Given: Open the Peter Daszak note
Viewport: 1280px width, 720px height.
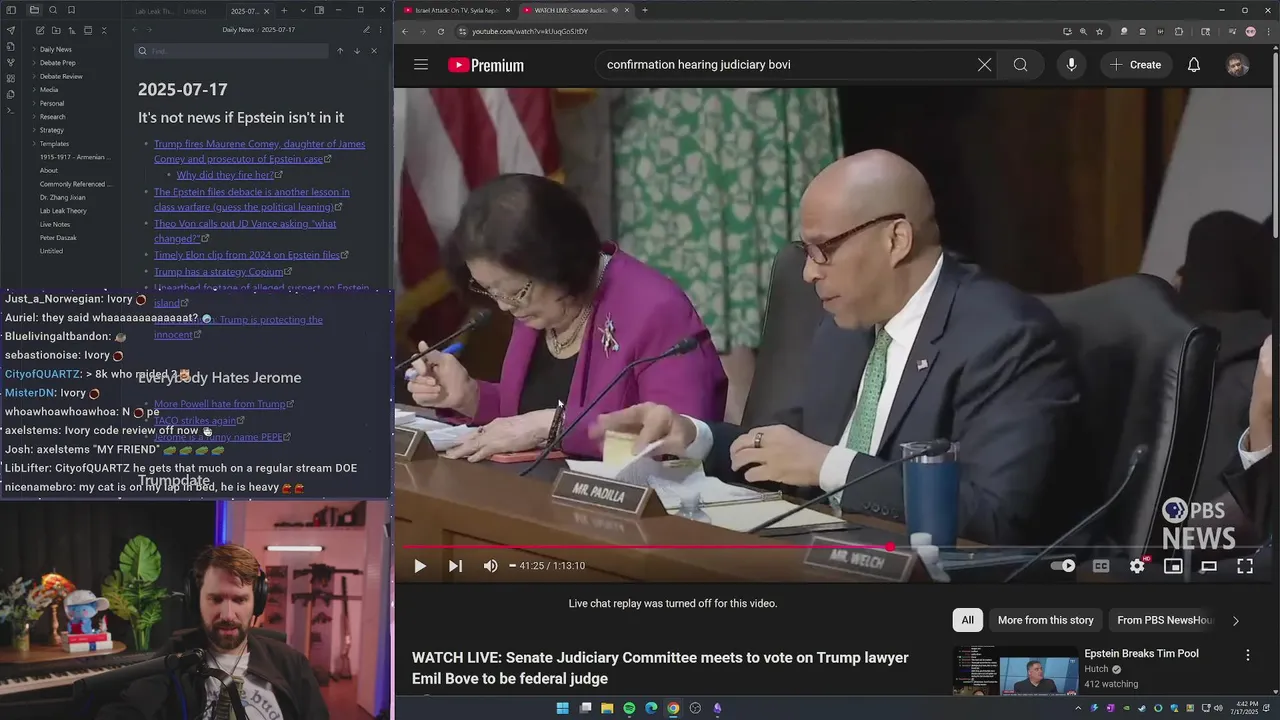Looking at the screenshot, I should point(57,238).
